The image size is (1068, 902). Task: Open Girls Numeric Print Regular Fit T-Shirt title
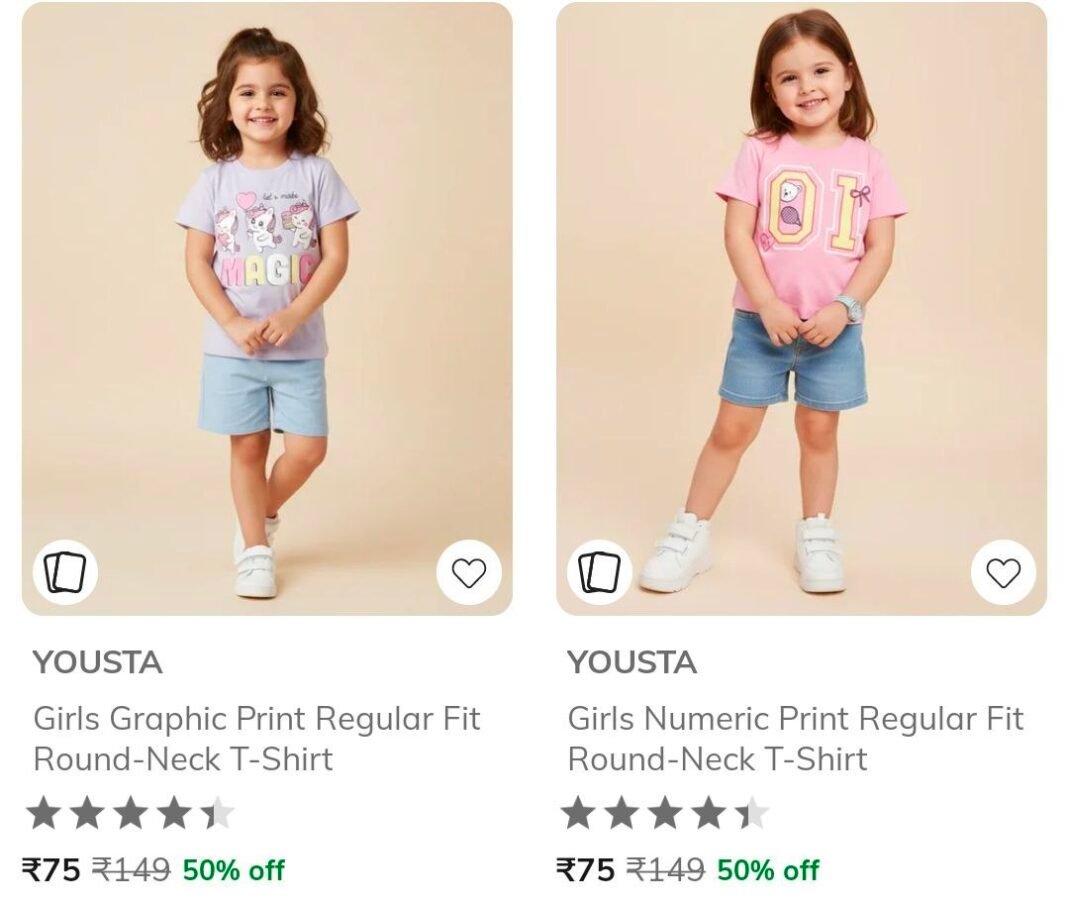pos(796,738)
